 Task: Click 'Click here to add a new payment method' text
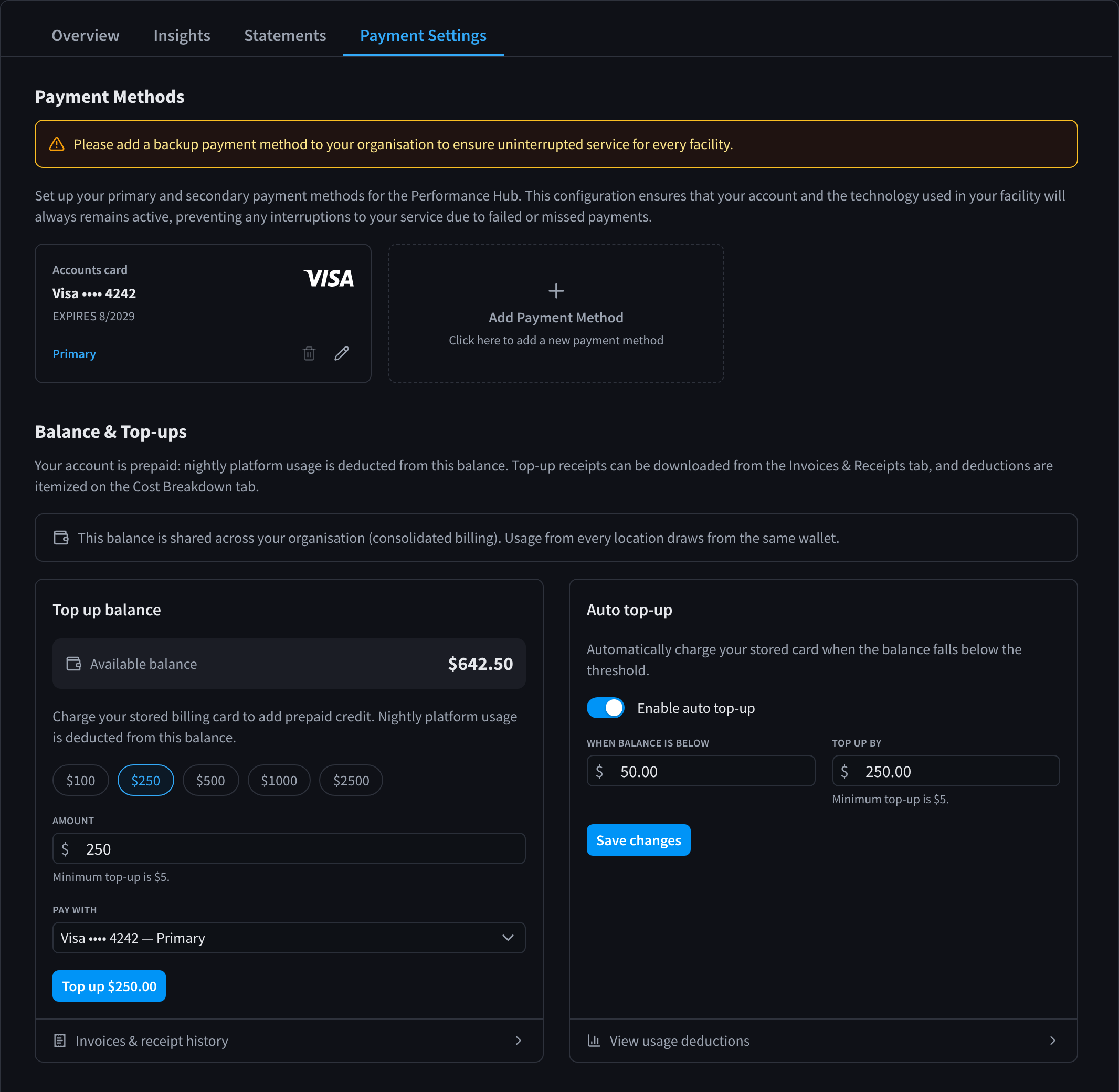pos(555,340)
